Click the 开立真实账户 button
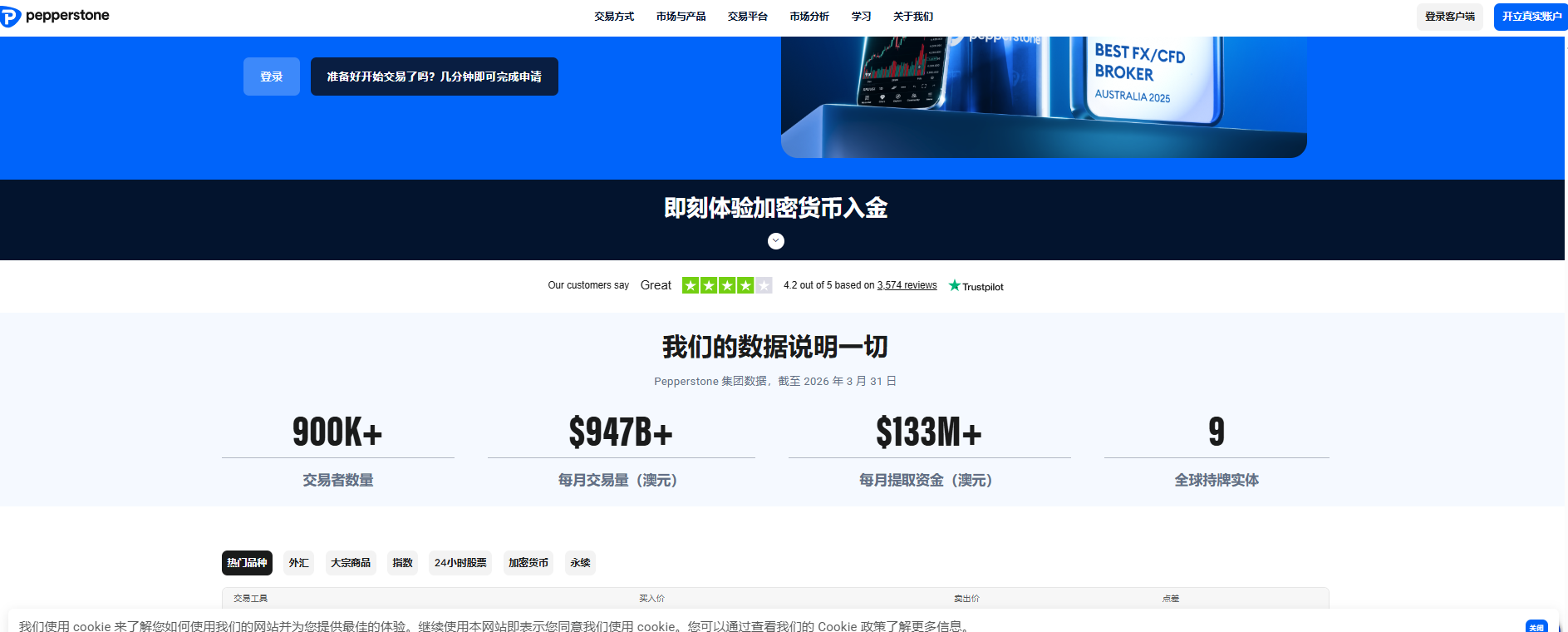 pos(1531,17)
